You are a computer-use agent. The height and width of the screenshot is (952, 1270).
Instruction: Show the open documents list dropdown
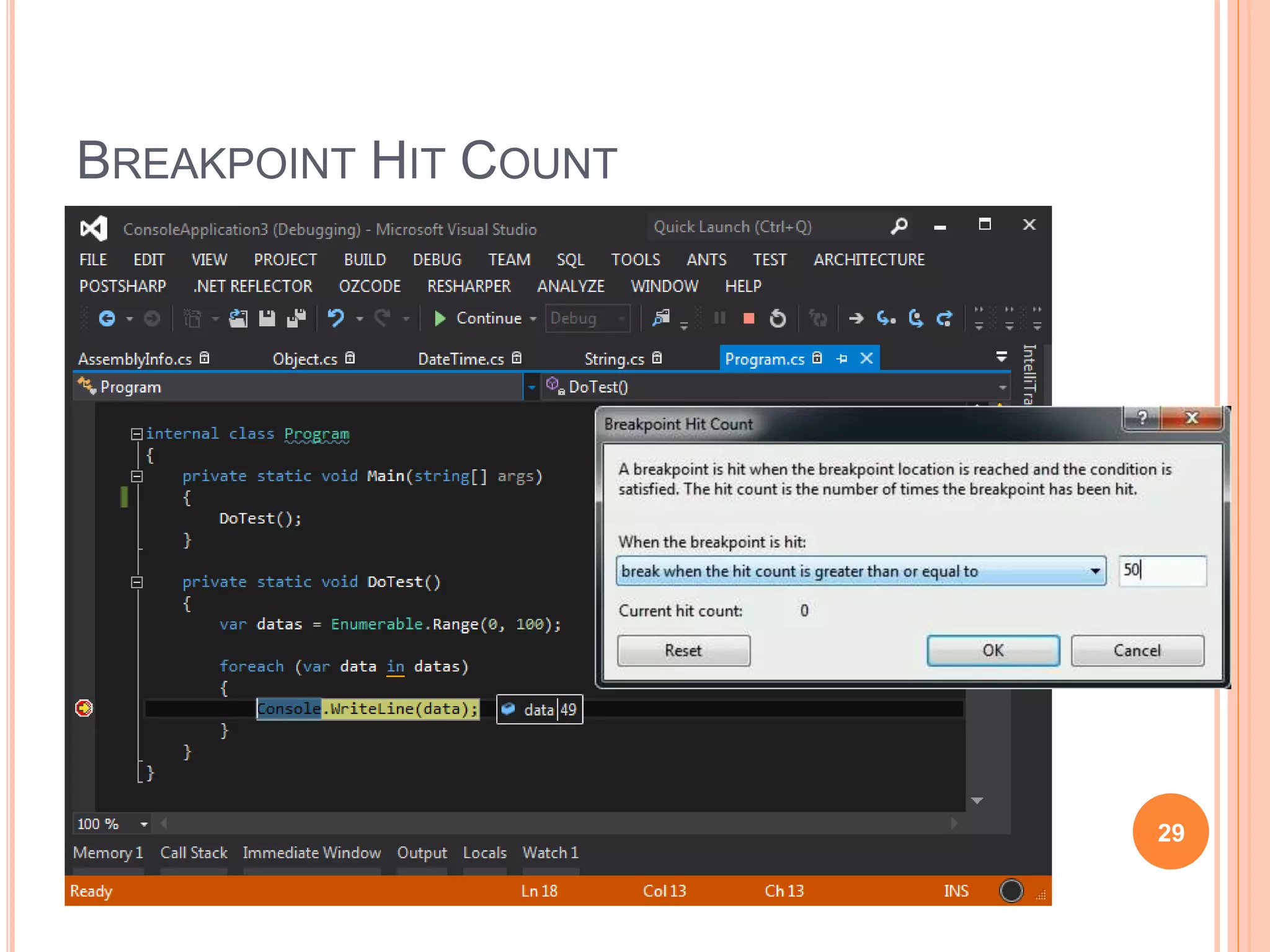click(1001, 356)
